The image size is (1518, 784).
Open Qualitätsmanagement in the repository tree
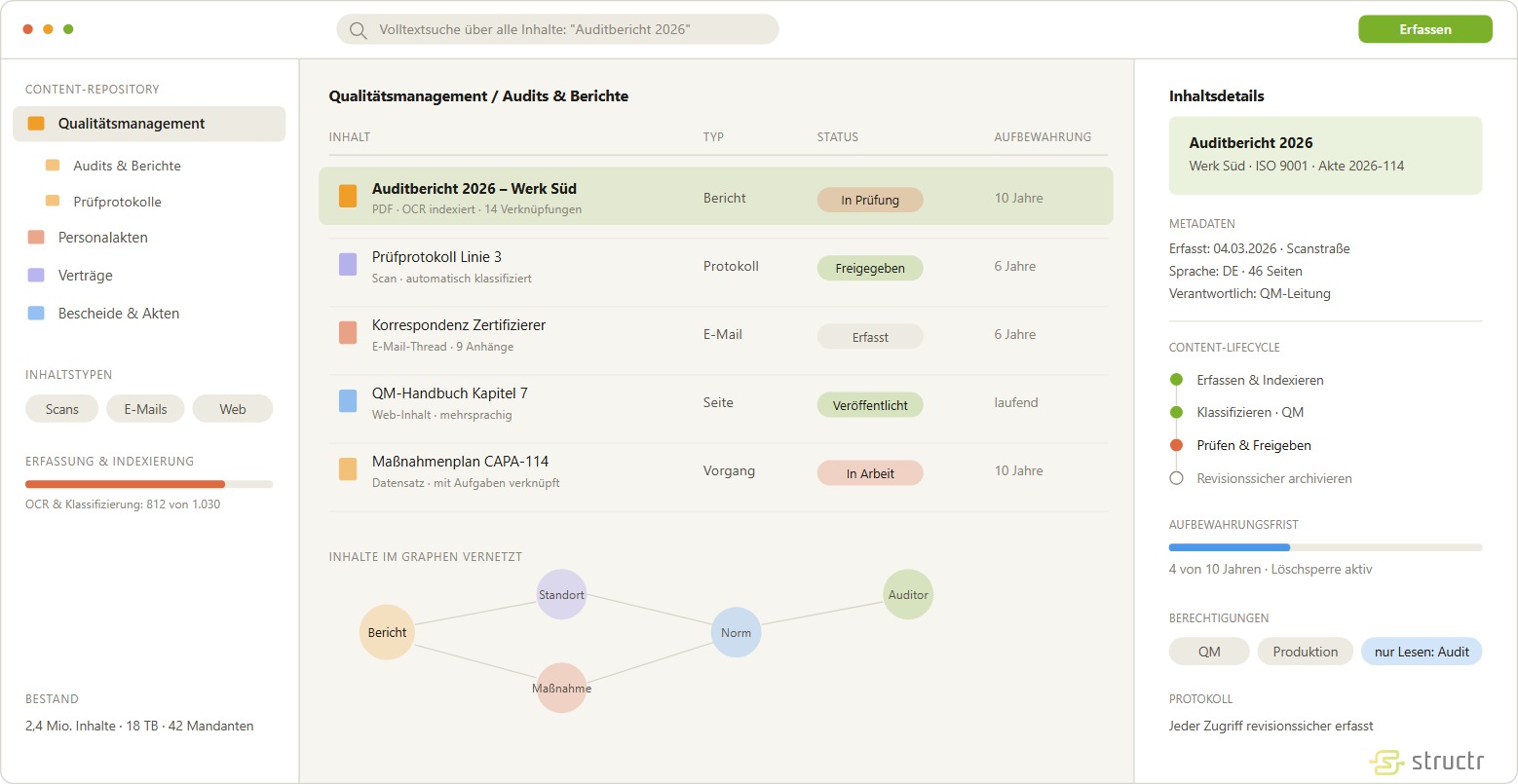point(149,124)
